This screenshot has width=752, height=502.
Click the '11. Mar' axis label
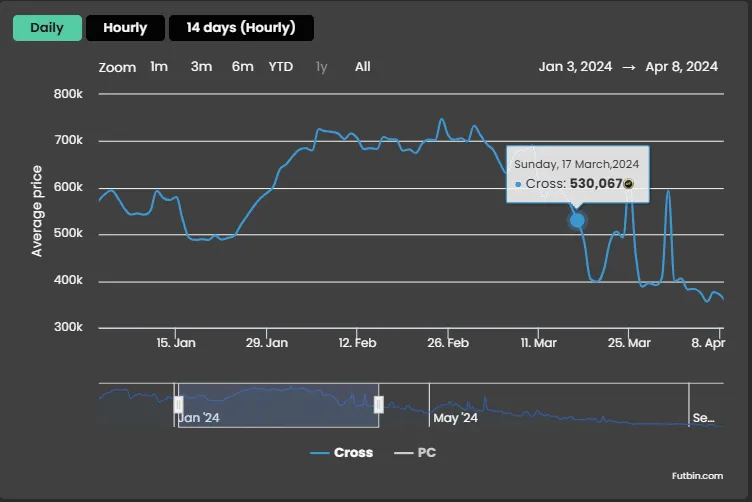click(539, 343)
